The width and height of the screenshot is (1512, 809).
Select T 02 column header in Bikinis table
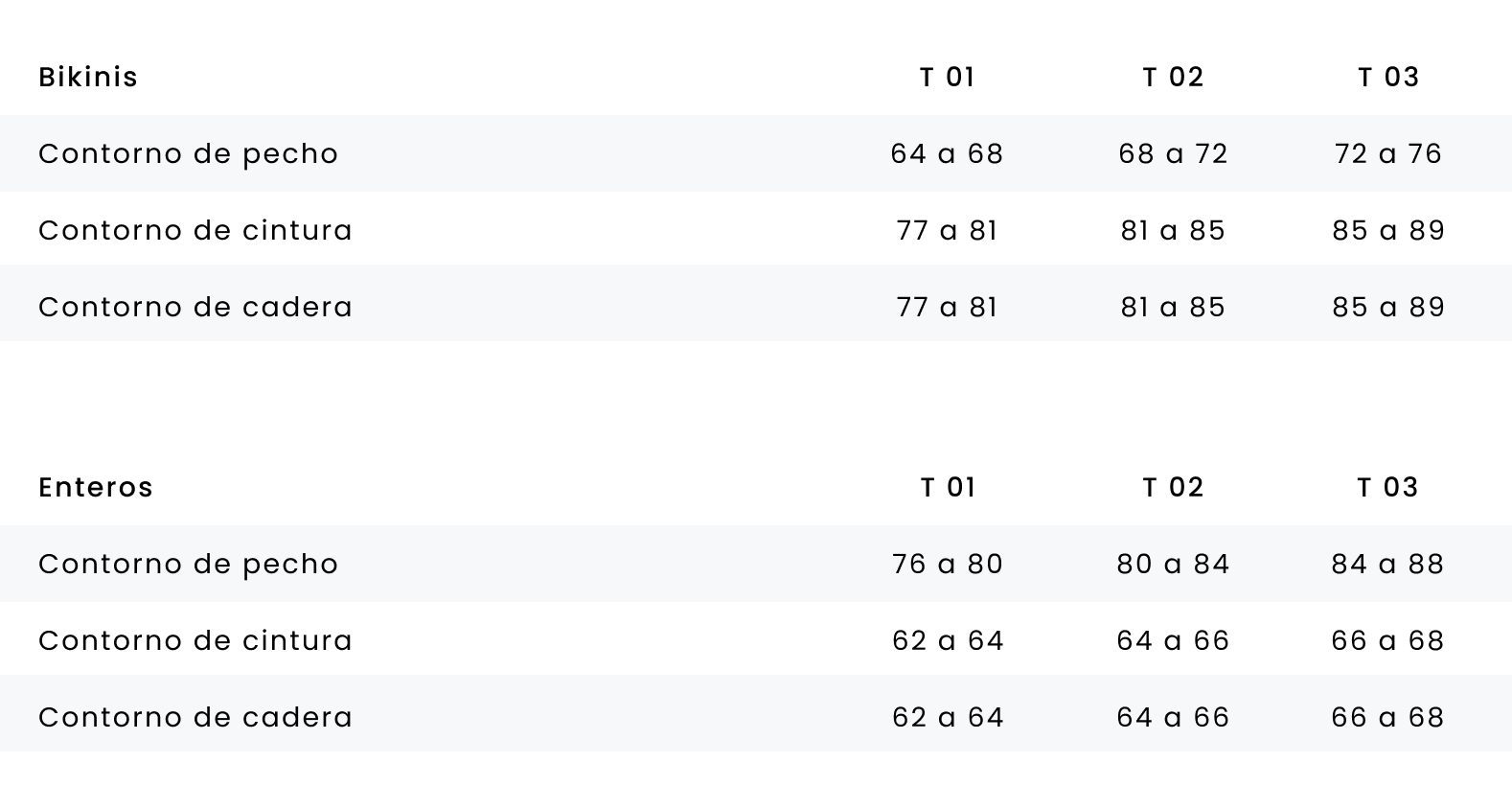click(1173, 77)
